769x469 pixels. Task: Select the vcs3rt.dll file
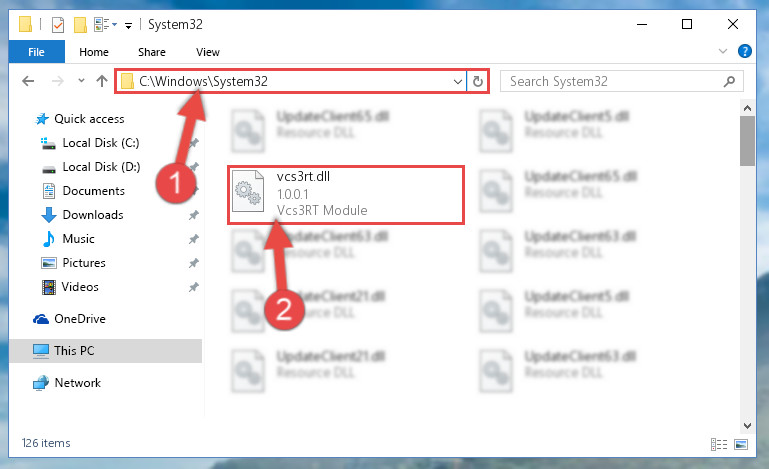[346, 194]
